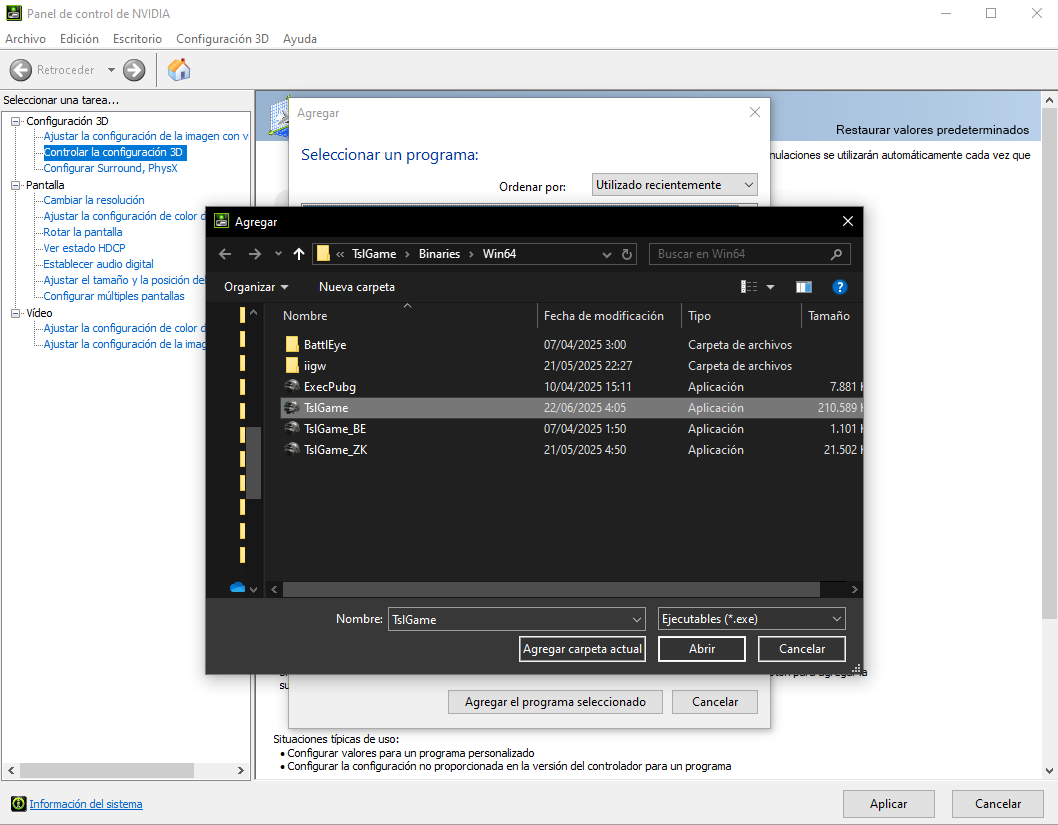This screenshot has height=825, width=1058.
Task: Open the Archivo menu
Action: pos(26,38)
